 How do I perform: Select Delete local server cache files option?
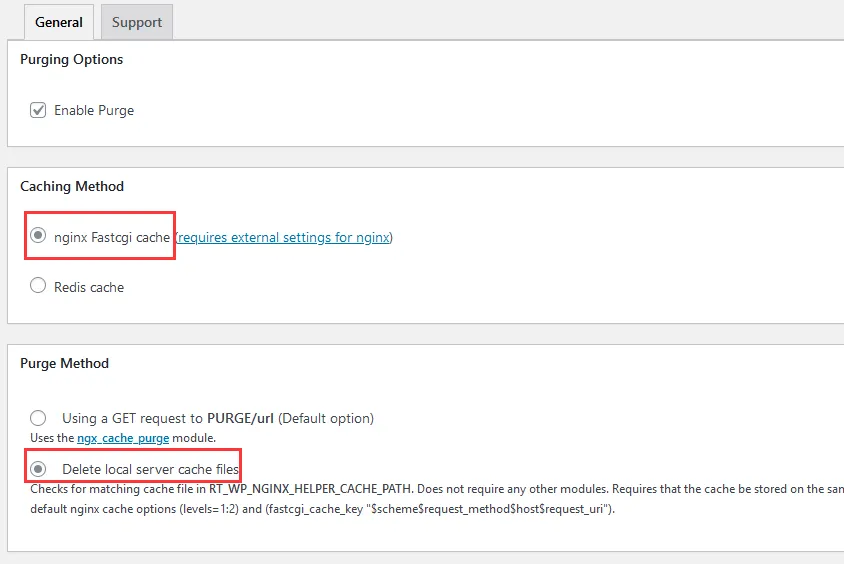coord(38,469)
